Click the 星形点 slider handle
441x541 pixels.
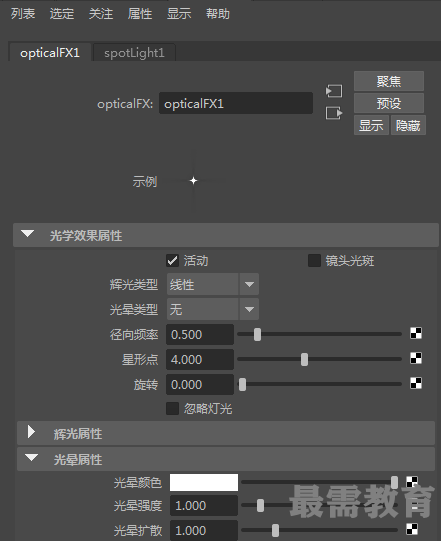coord(304,360)
